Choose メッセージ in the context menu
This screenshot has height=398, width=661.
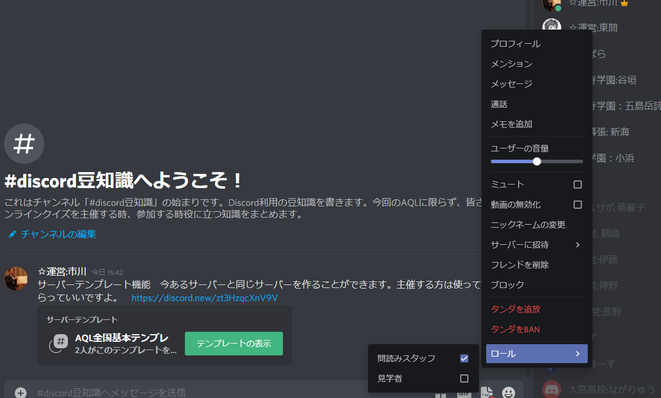point(537,84)
